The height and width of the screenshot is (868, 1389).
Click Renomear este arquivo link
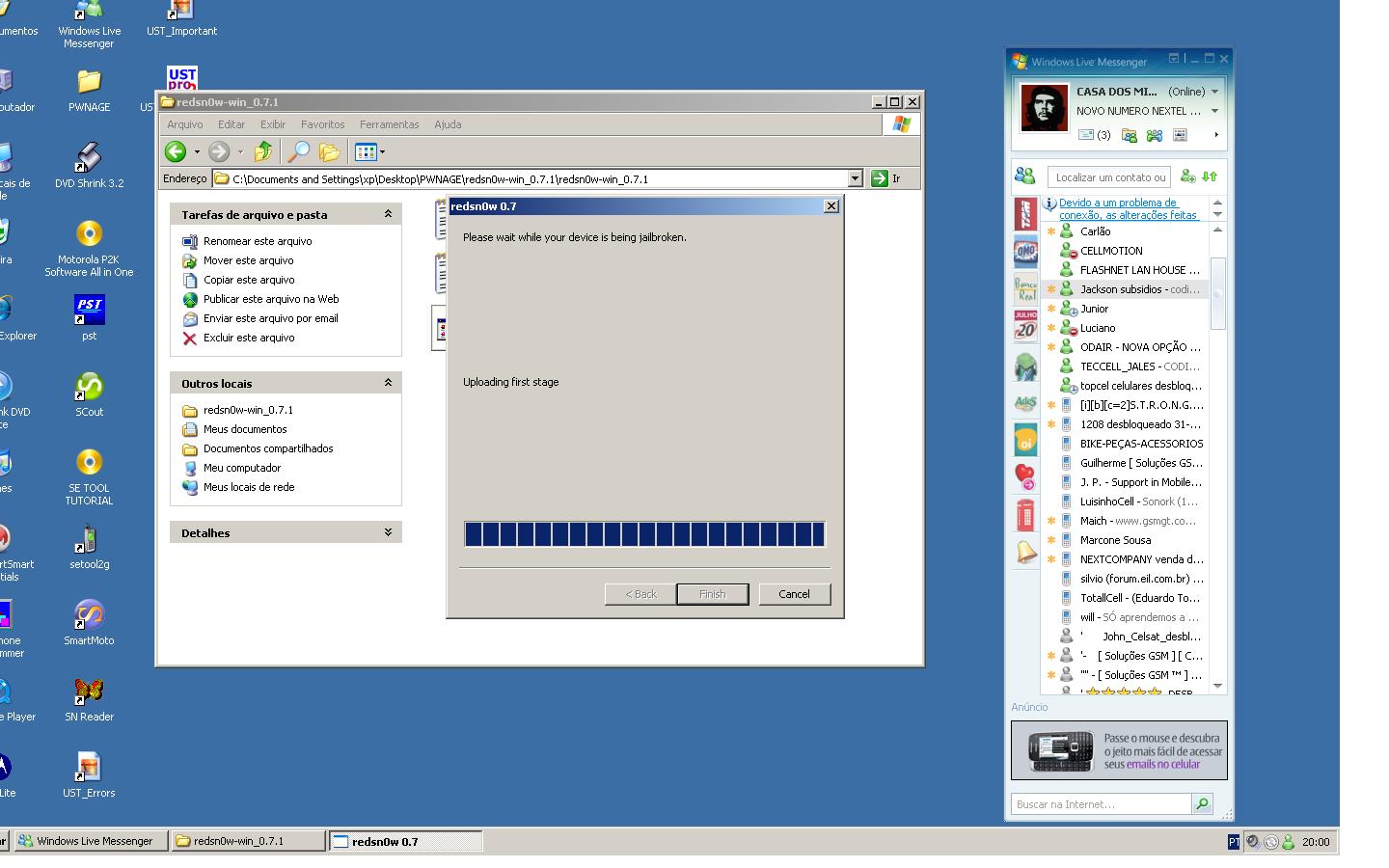point(258,241)
